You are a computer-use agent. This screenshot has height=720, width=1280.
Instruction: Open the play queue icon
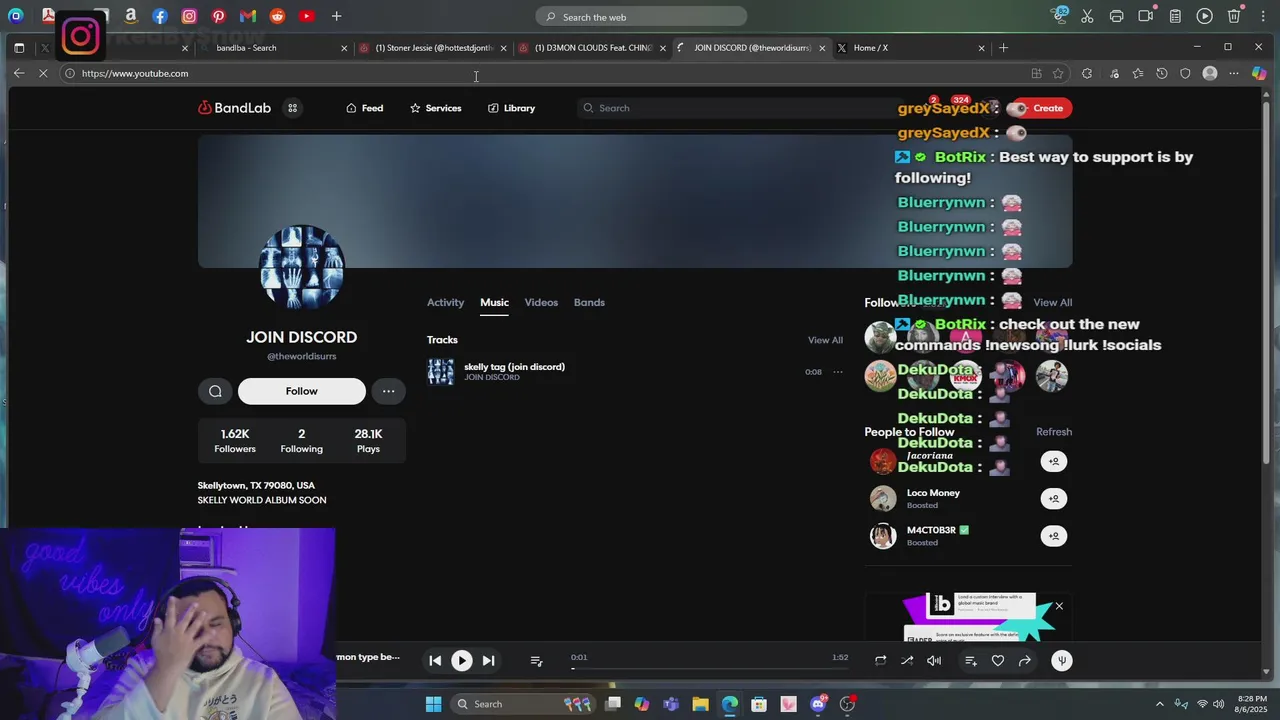point(536,660)
